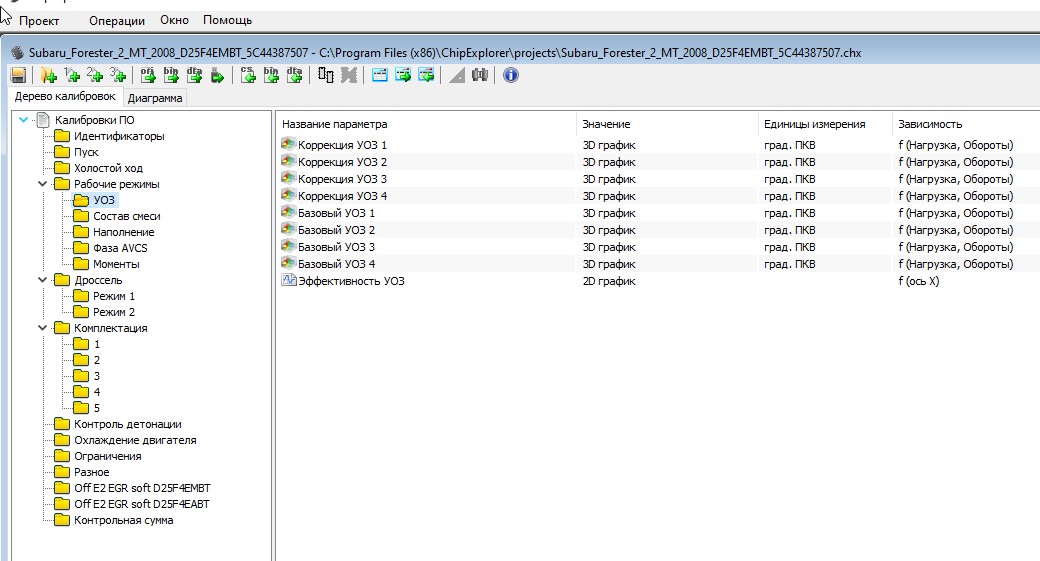The height and width of the screenshot is (561, 1040).
Task: Click the first table view toolbar icon
Action: [x=380, y=75]
